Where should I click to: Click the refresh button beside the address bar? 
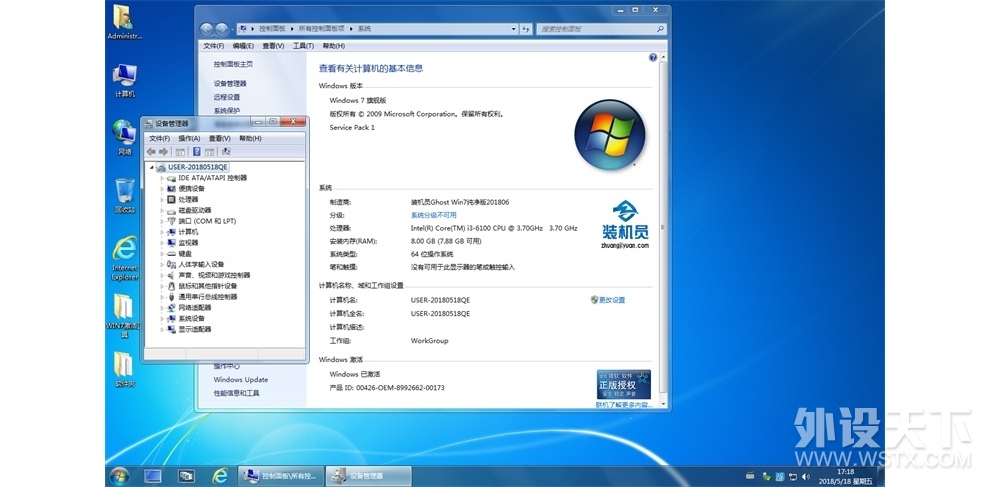pyautogui.click(x=526, y=29)
